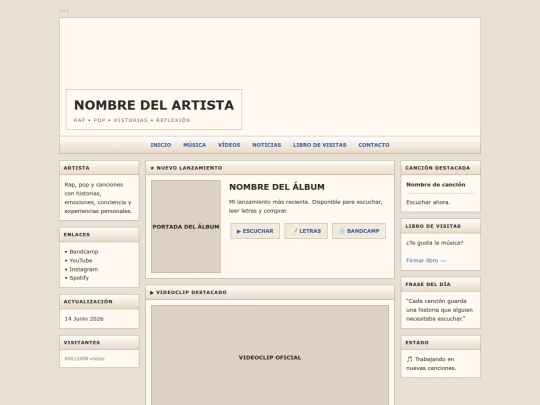540x405 pixels.
Task: Click the Escuchar ahora text
Action: coord(428,202)
